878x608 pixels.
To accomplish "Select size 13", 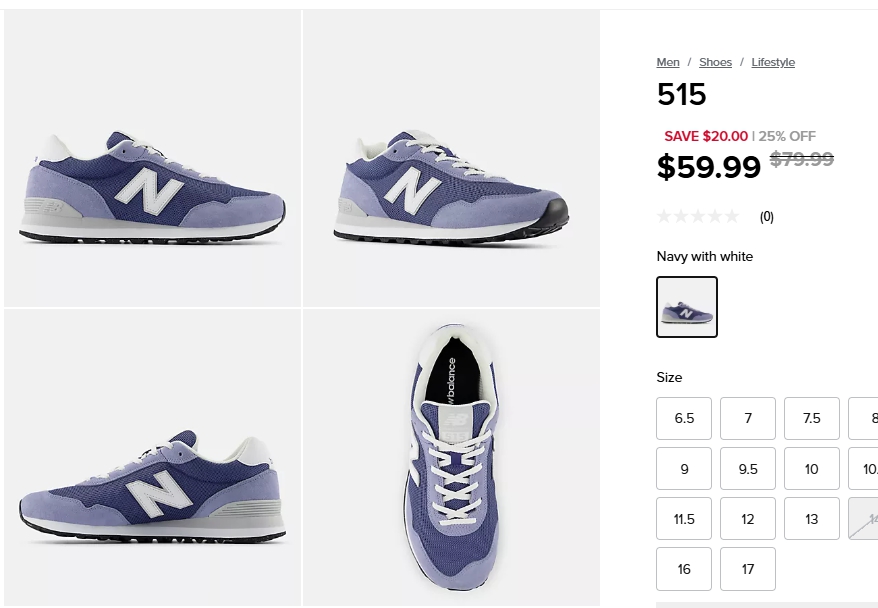I will pyautogui.click(x=812, y=519).
